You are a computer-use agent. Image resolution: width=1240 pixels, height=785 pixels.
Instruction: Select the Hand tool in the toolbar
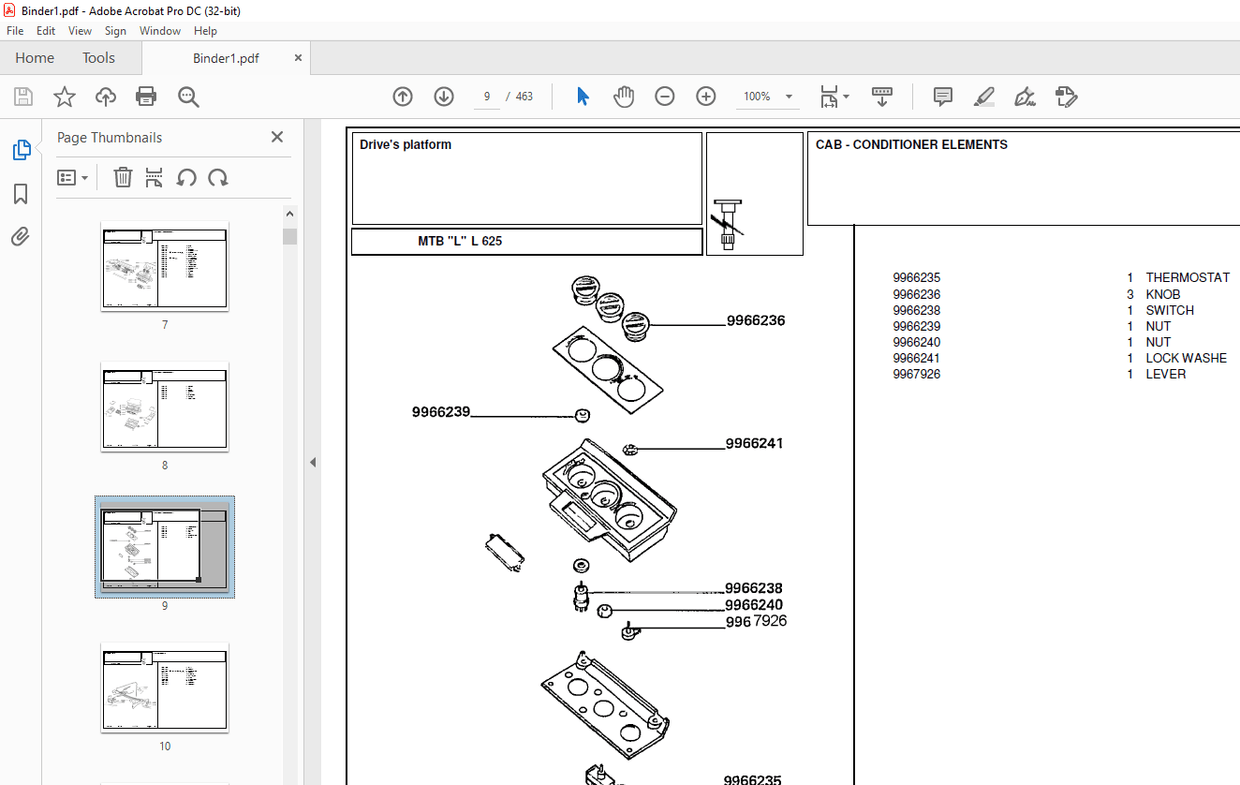click(x=623, y=96)
